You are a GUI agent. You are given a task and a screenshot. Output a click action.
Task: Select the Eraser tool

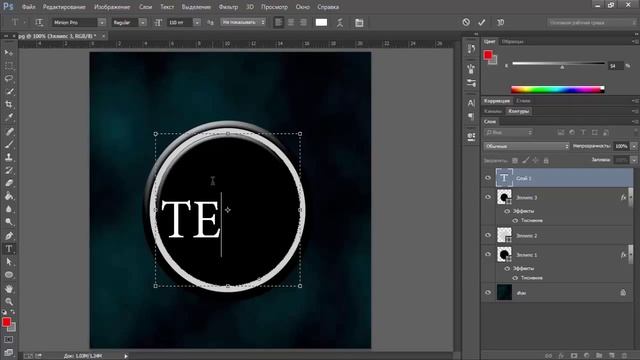pos(9,183)
